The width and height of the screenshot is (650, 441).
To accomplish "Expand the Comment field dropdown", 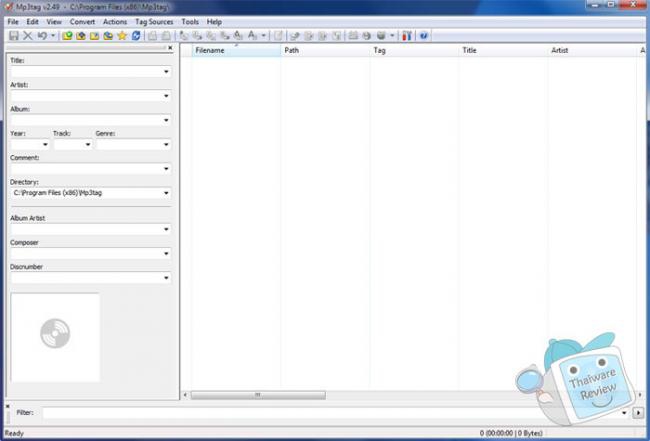I will (166, 169).
